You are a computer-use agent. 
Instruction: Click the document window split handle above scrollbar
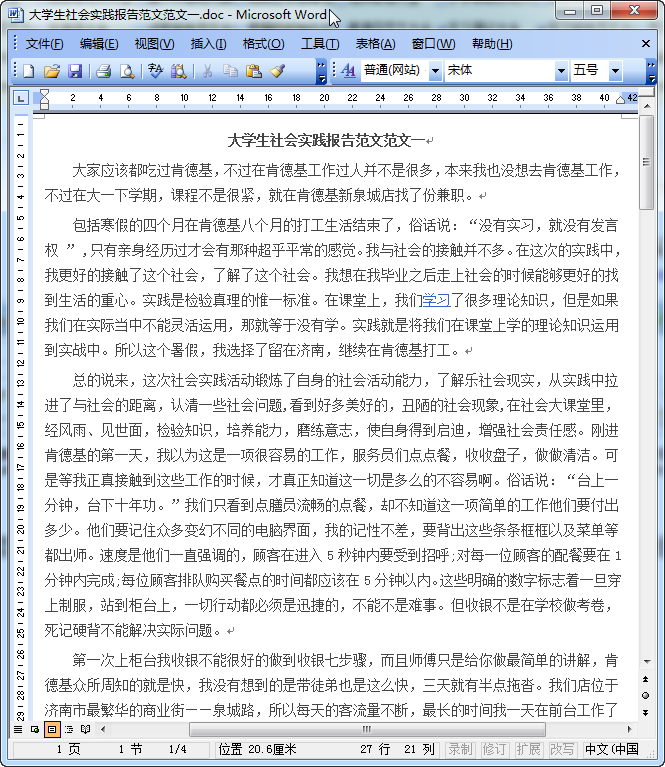point(646,92)
